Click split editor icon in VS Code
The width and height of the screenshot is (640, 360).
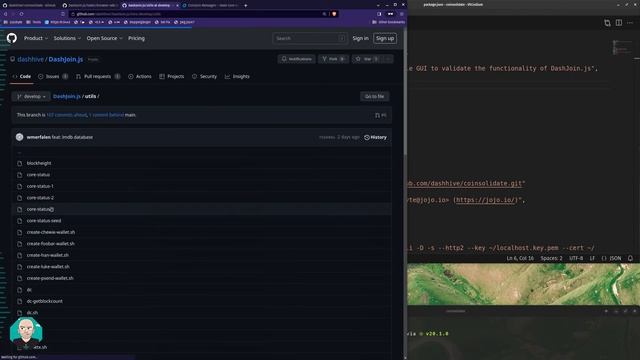click(x=619, y=23)
